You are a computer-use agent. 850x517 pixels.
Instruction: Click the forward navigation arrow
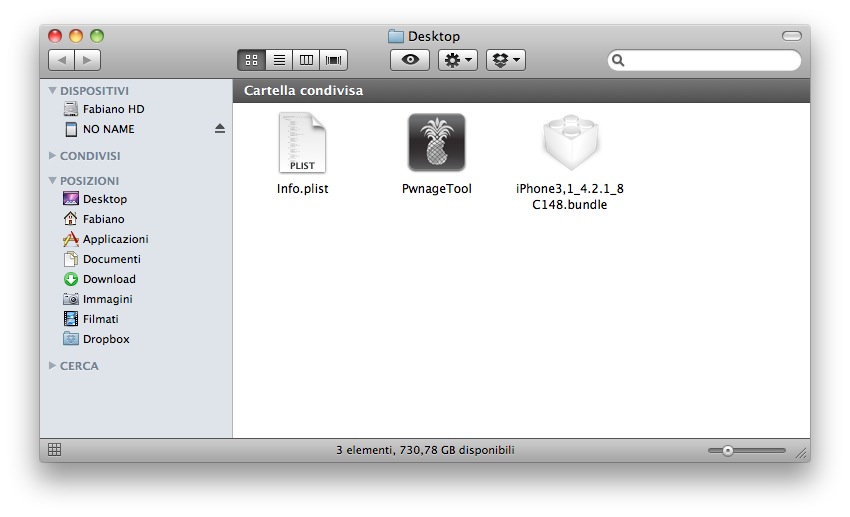87,60
